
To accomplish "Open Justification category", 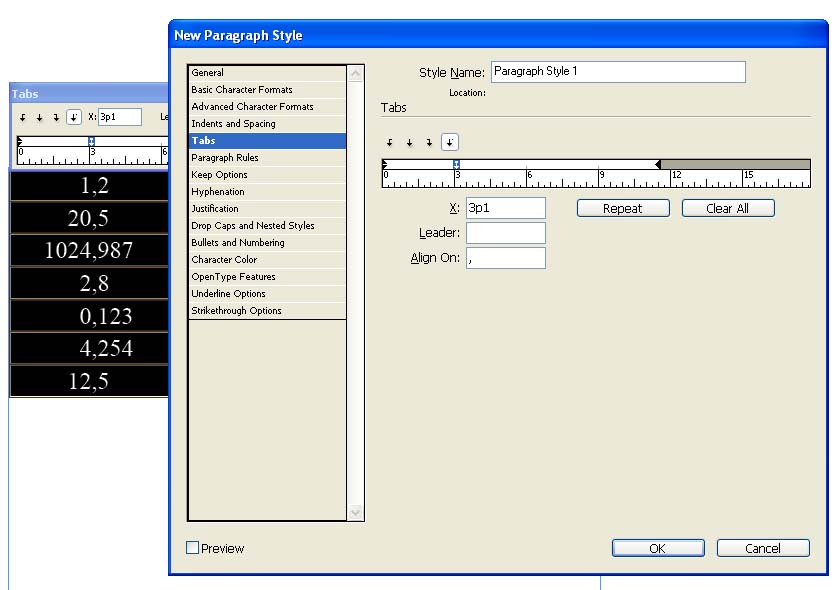I will point(267,209).
